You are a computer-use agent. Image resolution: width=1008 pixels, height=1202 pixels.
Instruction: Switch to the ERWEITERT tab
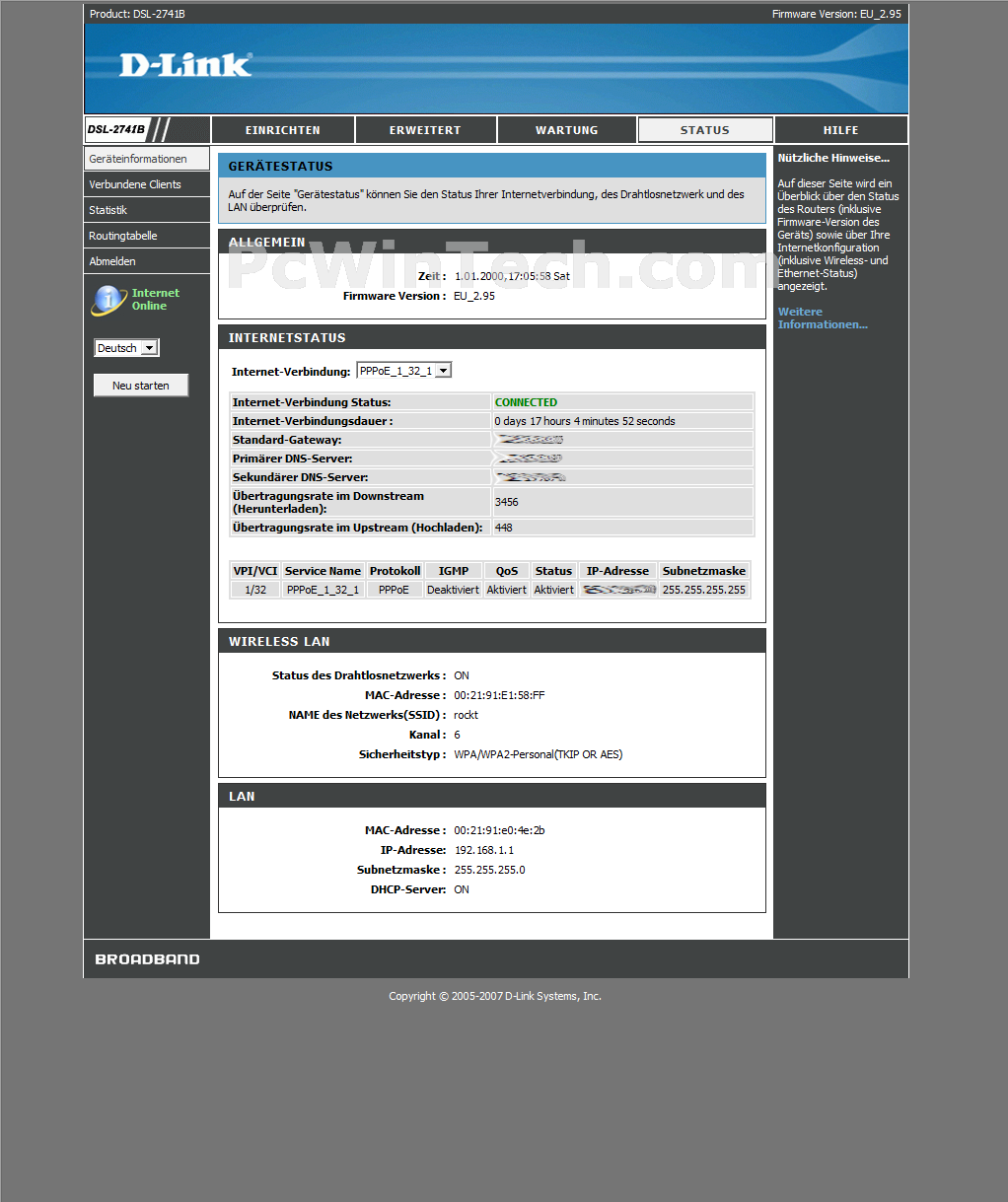425,130
